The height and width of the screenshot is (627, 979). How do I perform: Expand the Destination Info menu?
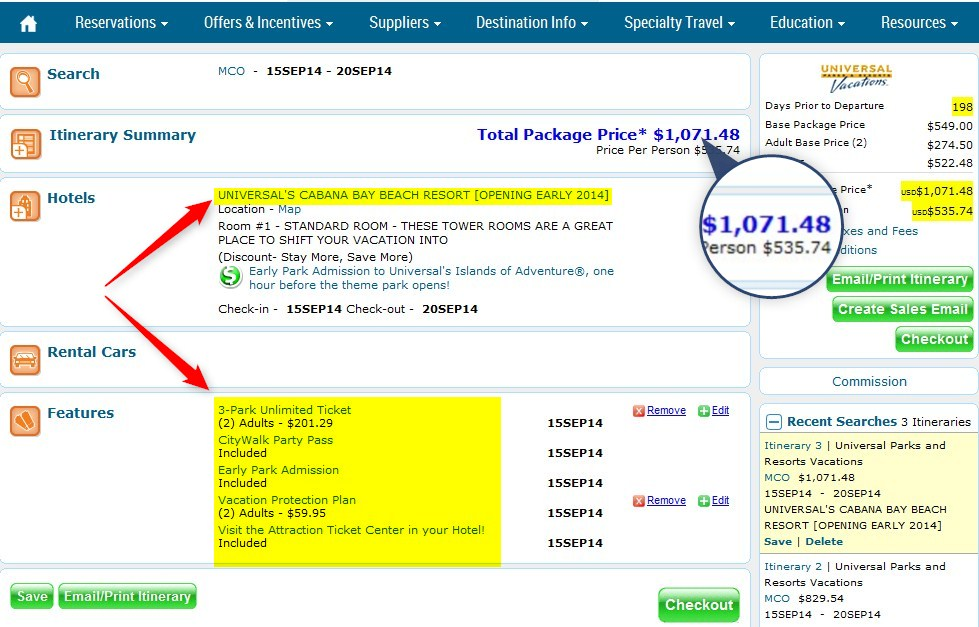532,22
